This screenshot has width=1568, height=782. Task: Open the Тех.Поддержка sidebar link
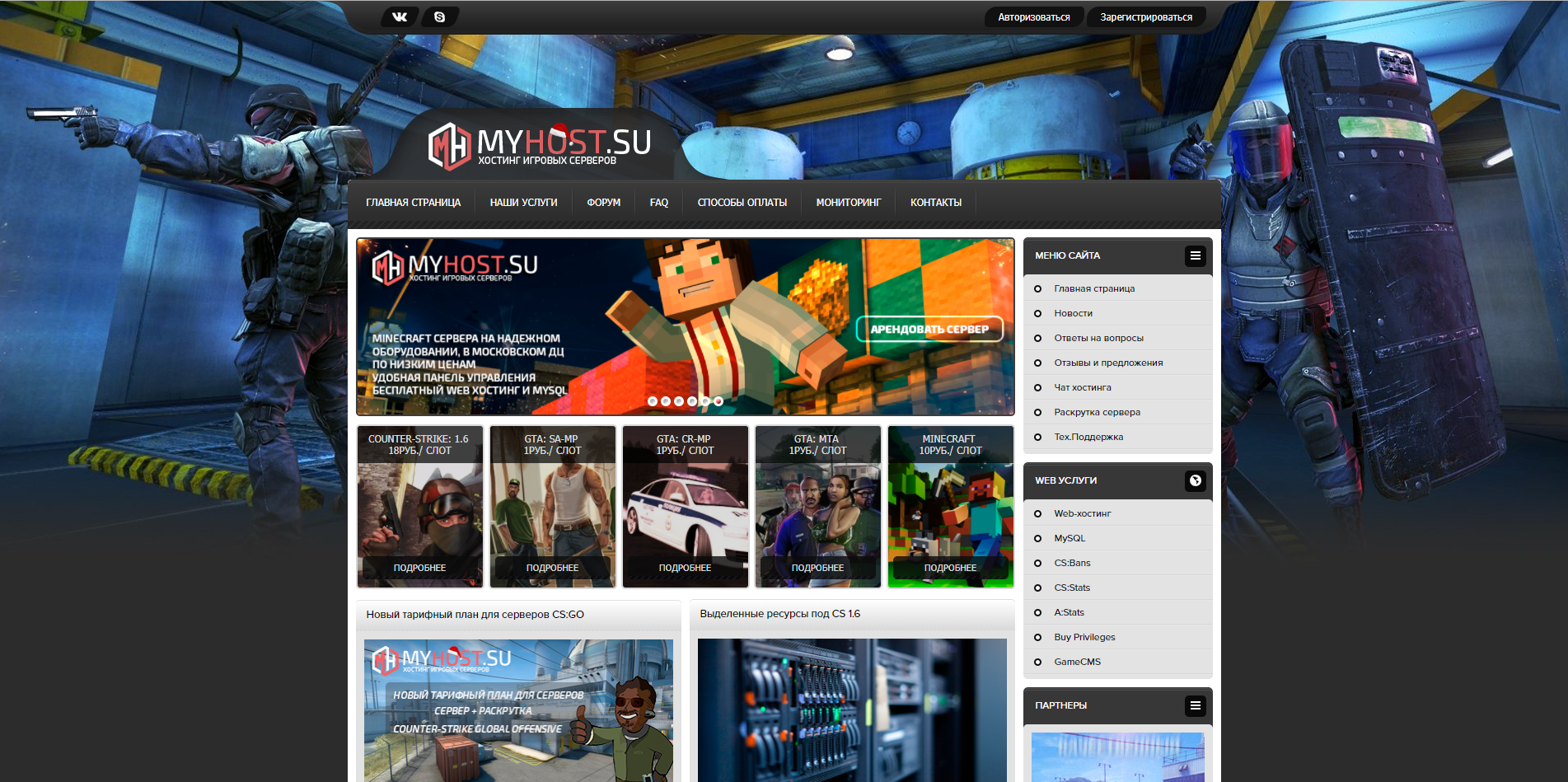coord(1088,437)
